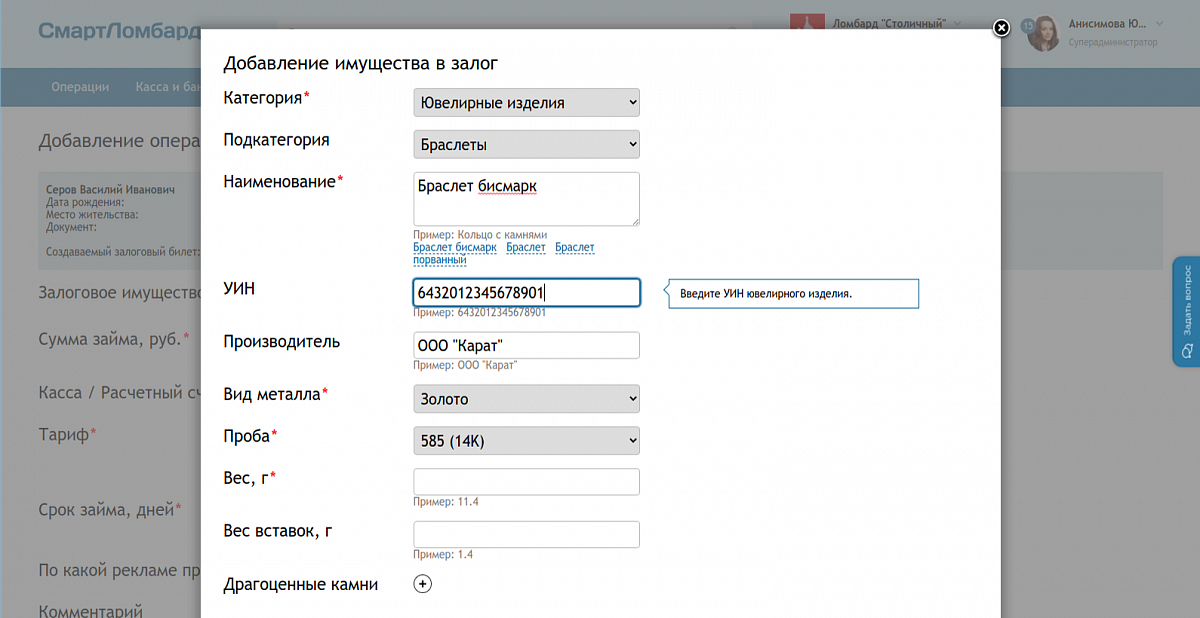Open the Категория dropdown
This screenshot has height=618, width=1200.
pyautogui.click(x=526, y=103)
